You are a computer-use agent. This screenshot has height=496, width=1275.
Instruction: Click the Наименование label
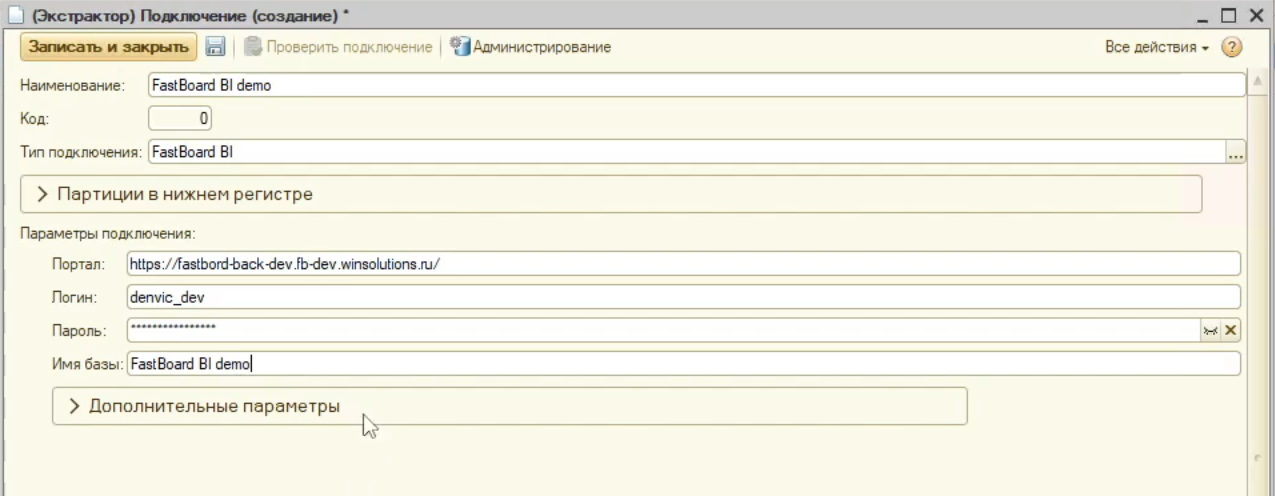(x=72, y=86)
